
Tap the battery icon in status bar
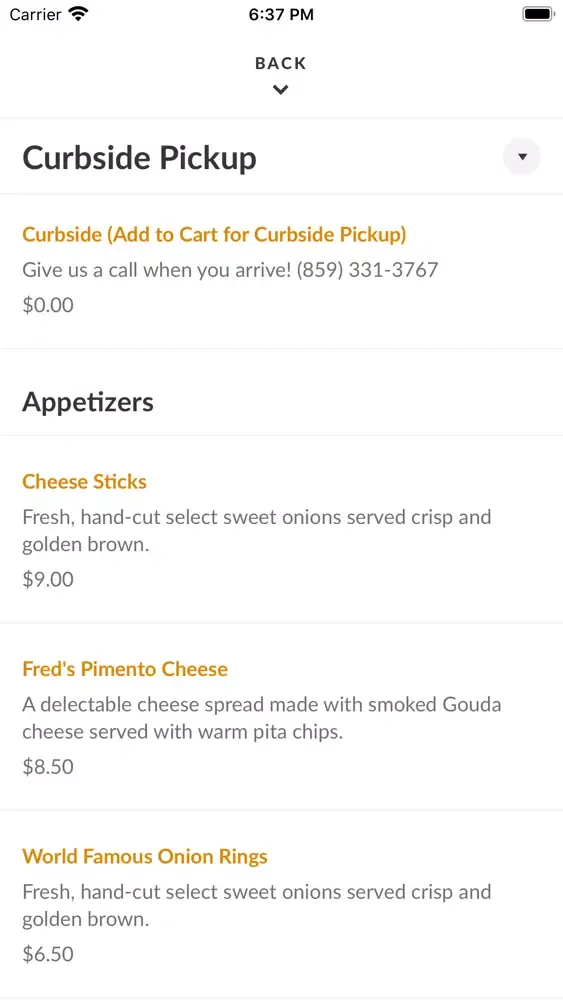538,14
